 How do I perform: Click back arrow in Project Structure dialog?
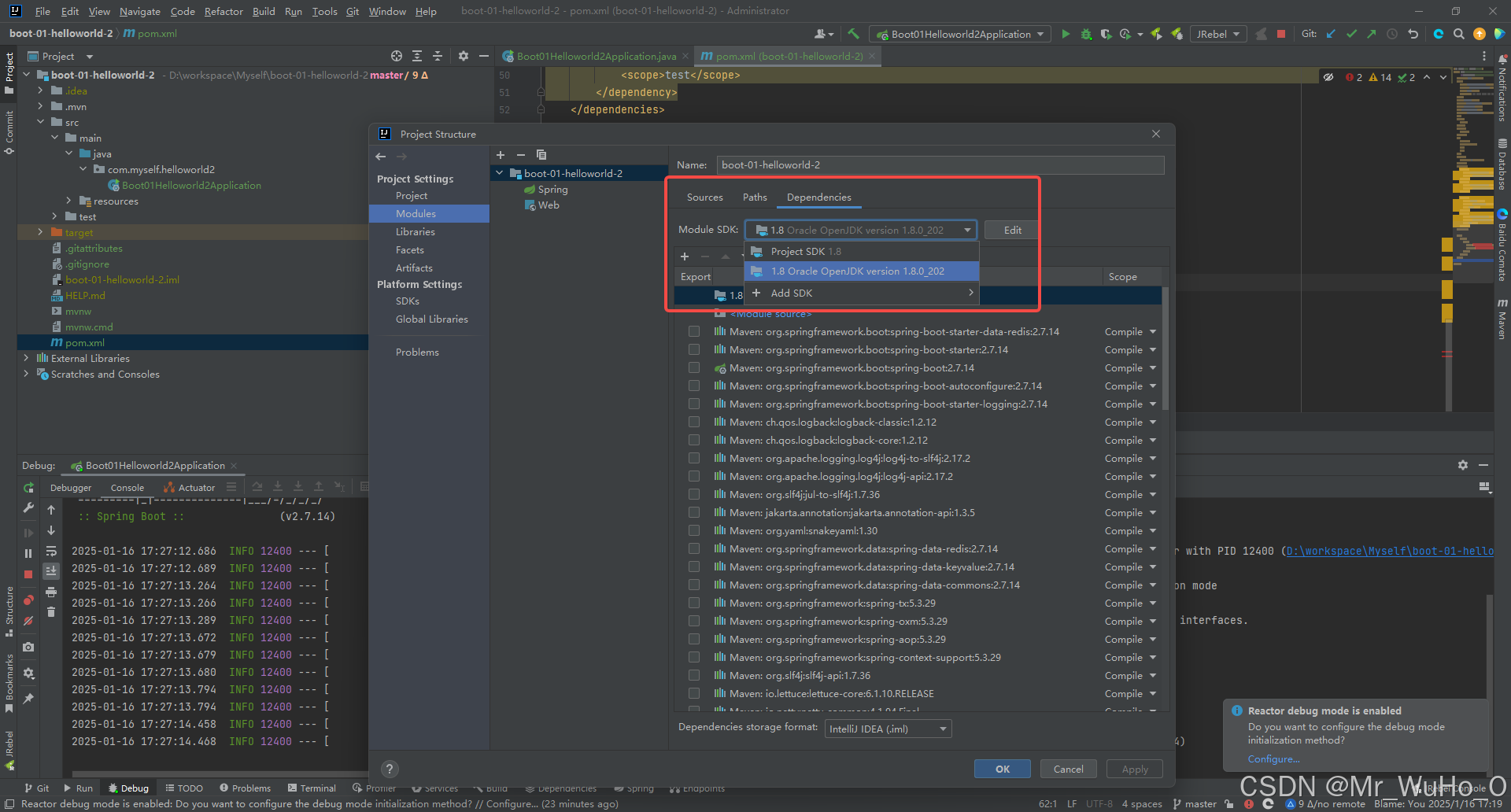(x=381, y=157)
